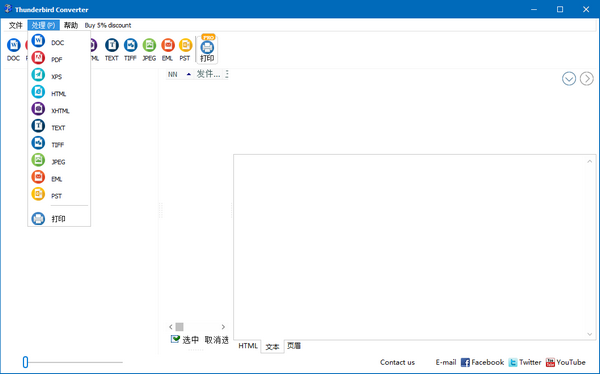Click the circled right-arrow button
600x374 pixels.
coord(587,78)
